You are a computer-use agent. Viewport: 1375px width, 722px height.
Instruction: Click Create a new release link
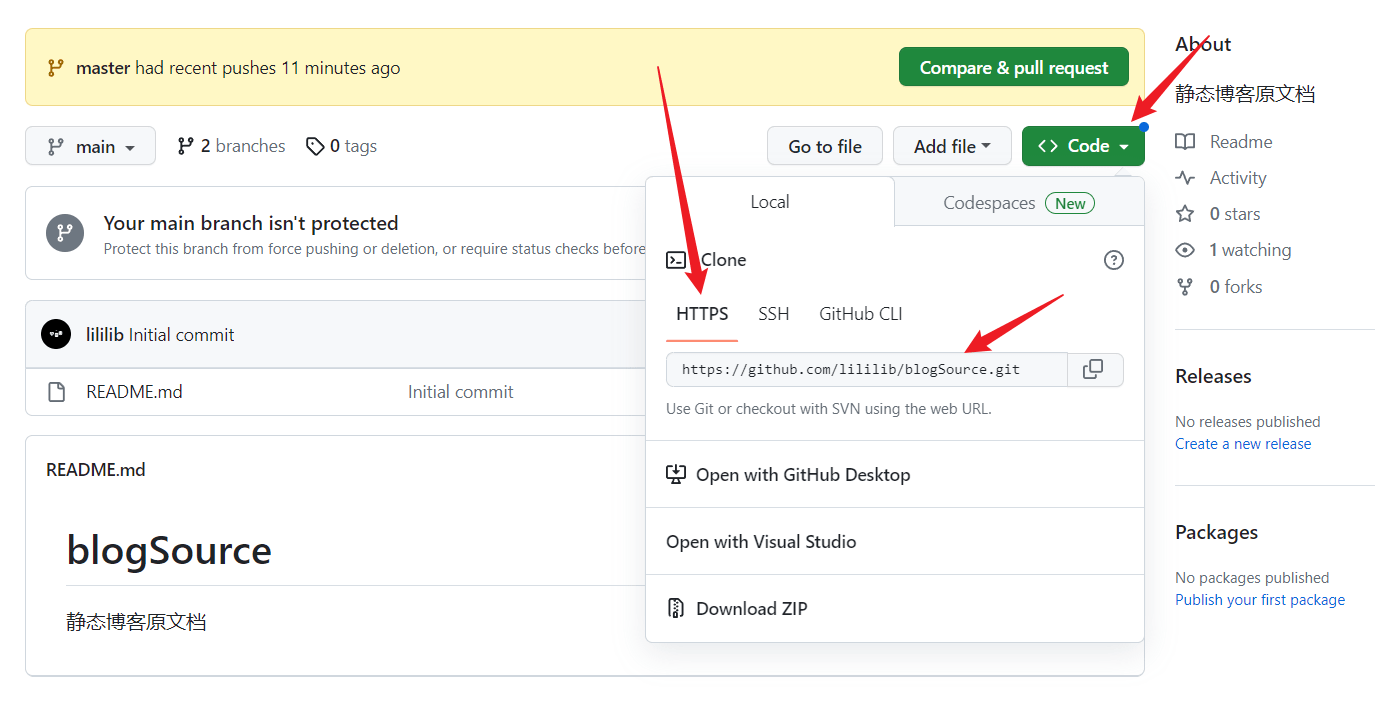(1242, 444)
